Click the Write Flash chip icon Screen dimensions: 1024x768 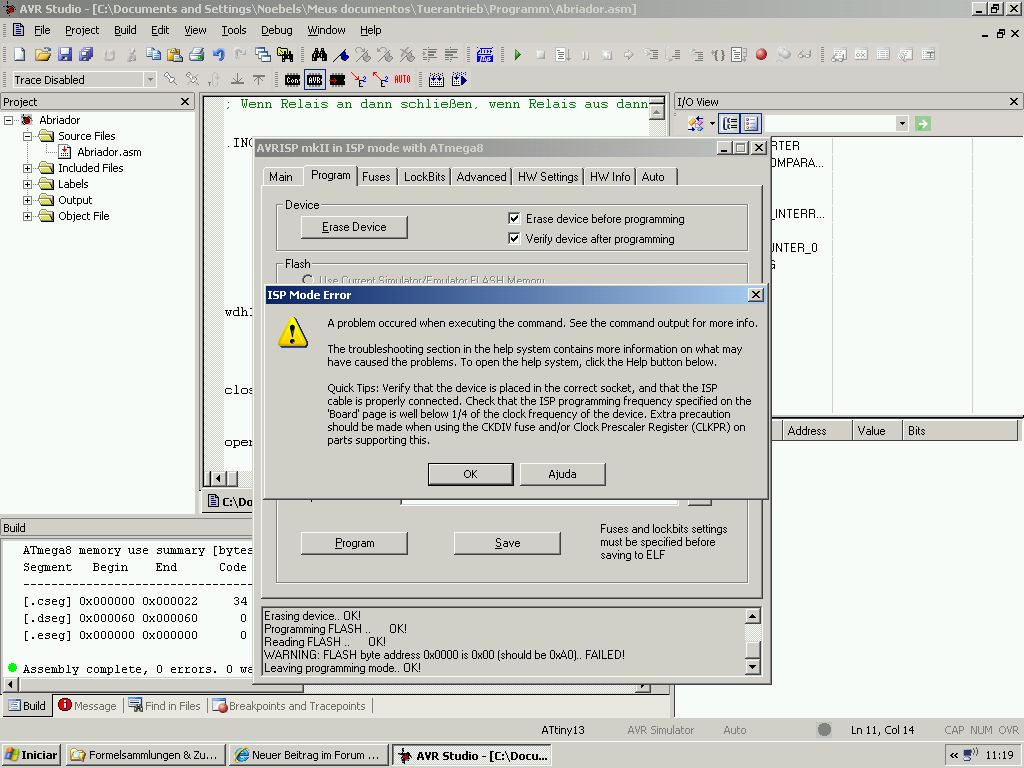[337, 80]
